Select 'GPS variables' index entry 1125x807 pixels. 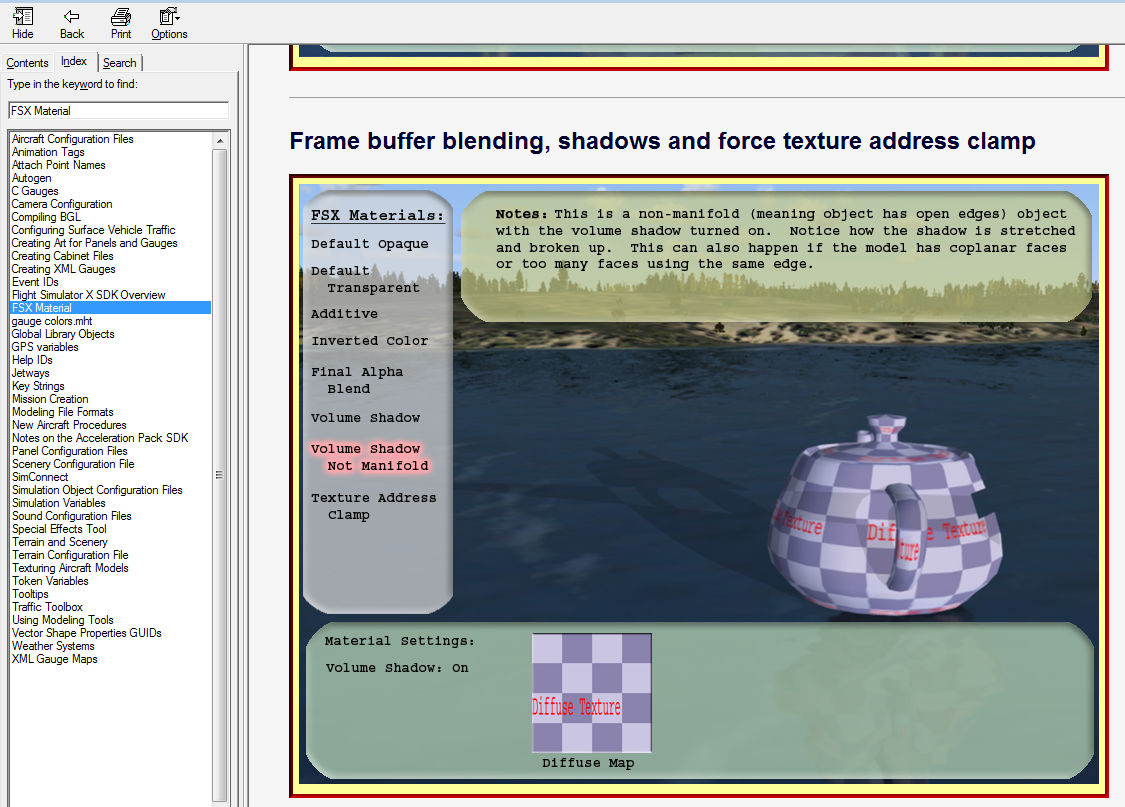click(45, 347)
